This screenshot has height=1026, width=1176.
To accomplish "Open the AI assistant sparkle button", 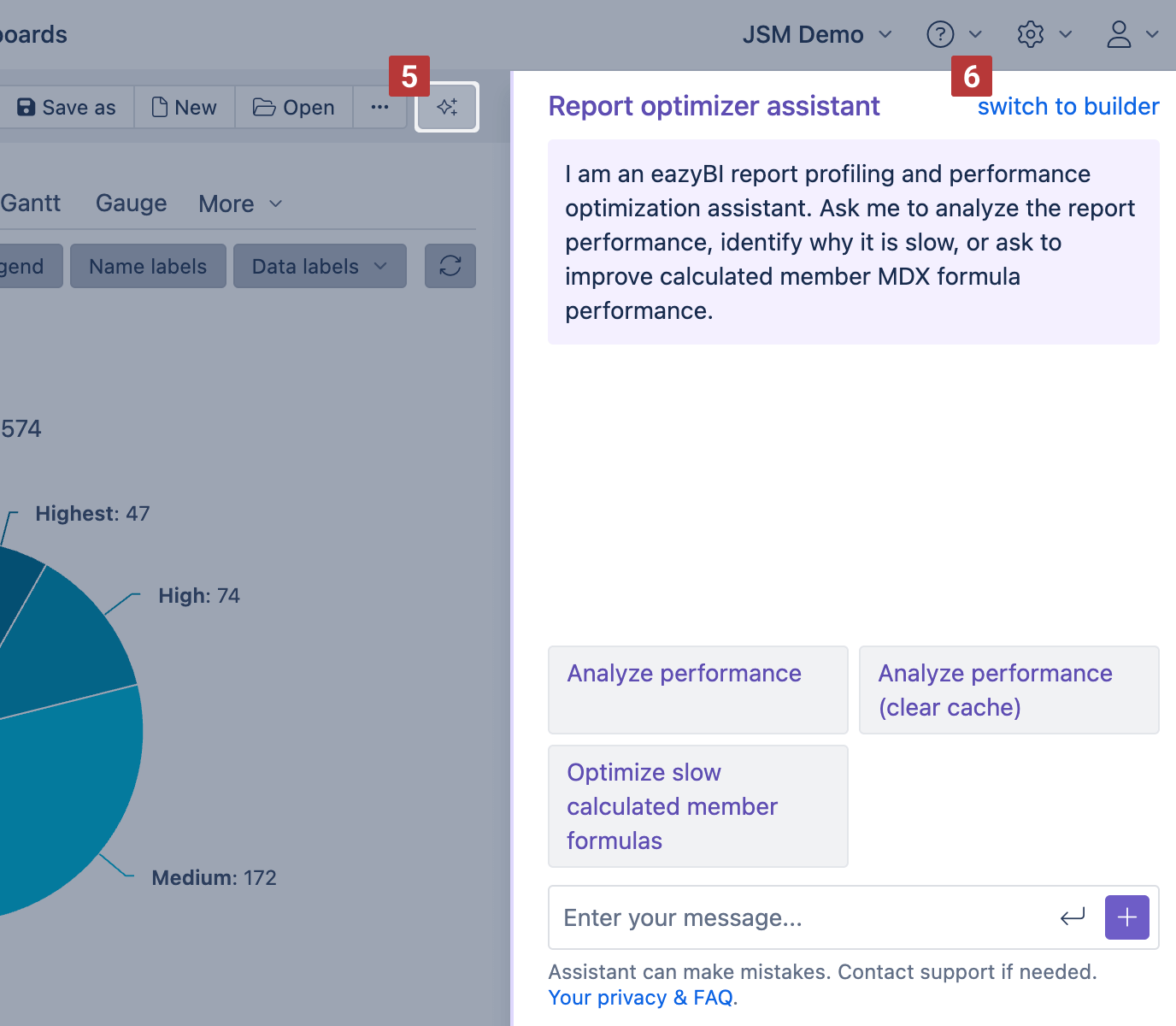I will click(447, 107).
